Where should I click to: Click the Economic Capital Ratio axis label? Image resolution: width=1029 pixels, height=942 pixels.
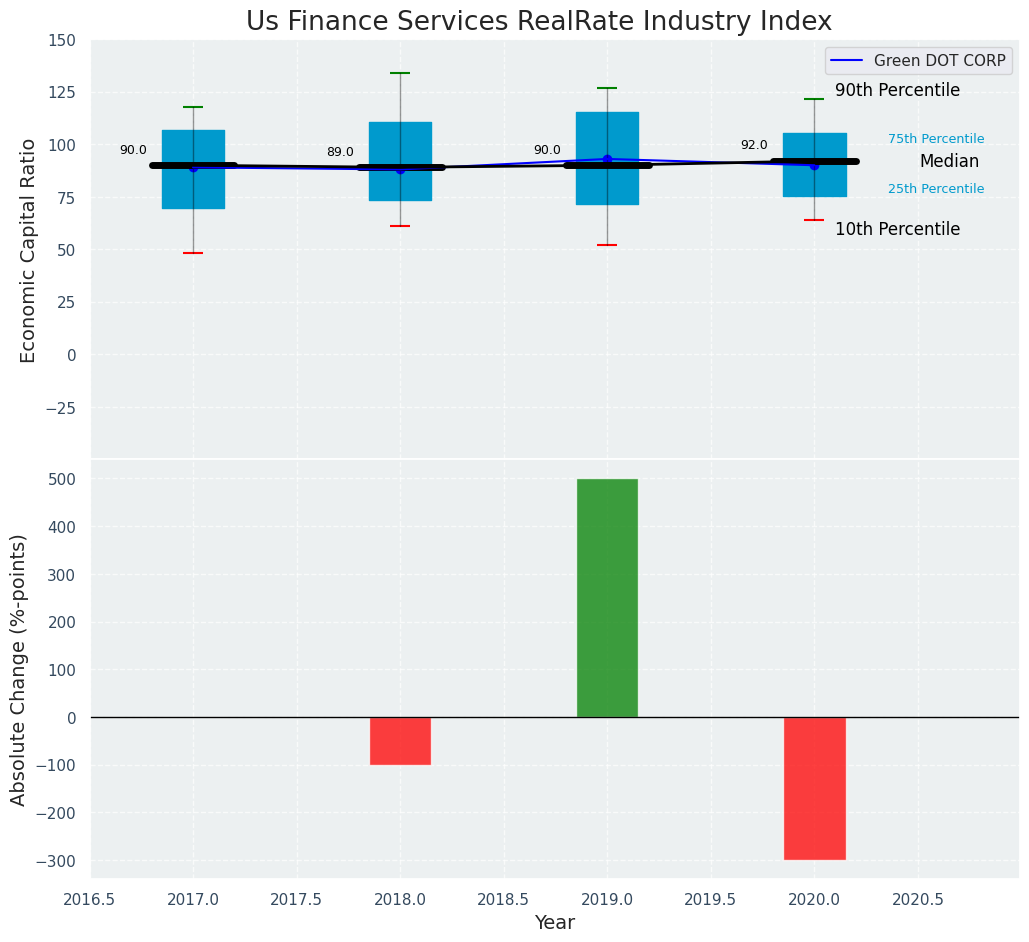[x=28, y=250]
